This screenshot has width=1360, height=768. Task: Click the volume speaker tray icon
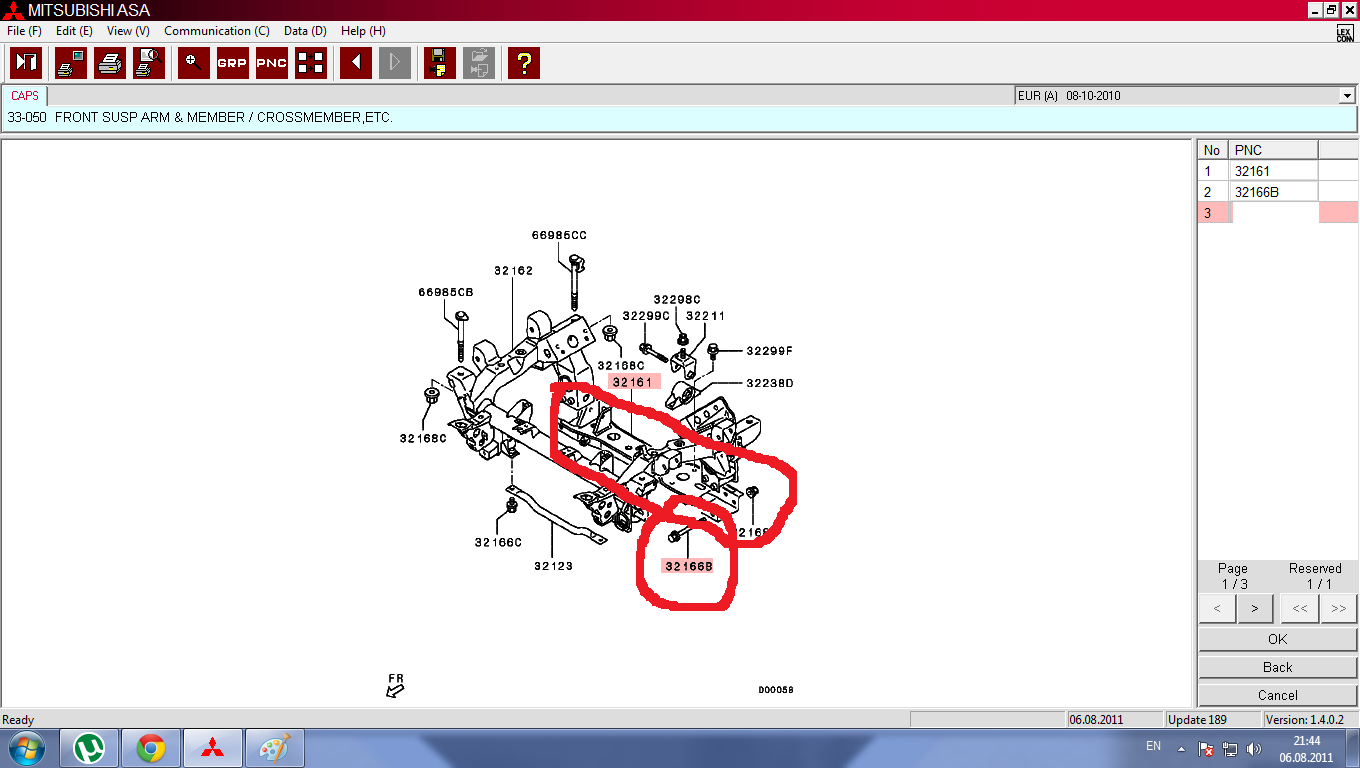pyautogui.click(x=1252, y=748)
